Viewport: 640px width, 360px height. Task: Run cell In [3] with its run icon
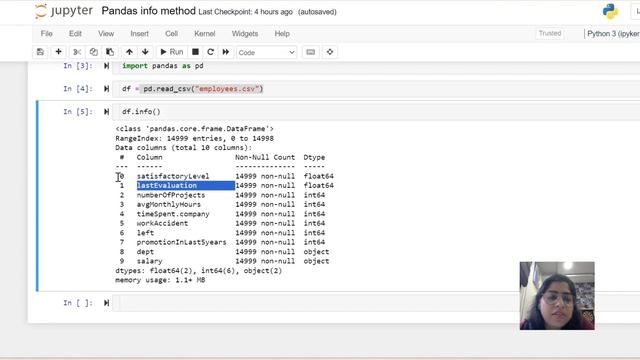point(106,66)
